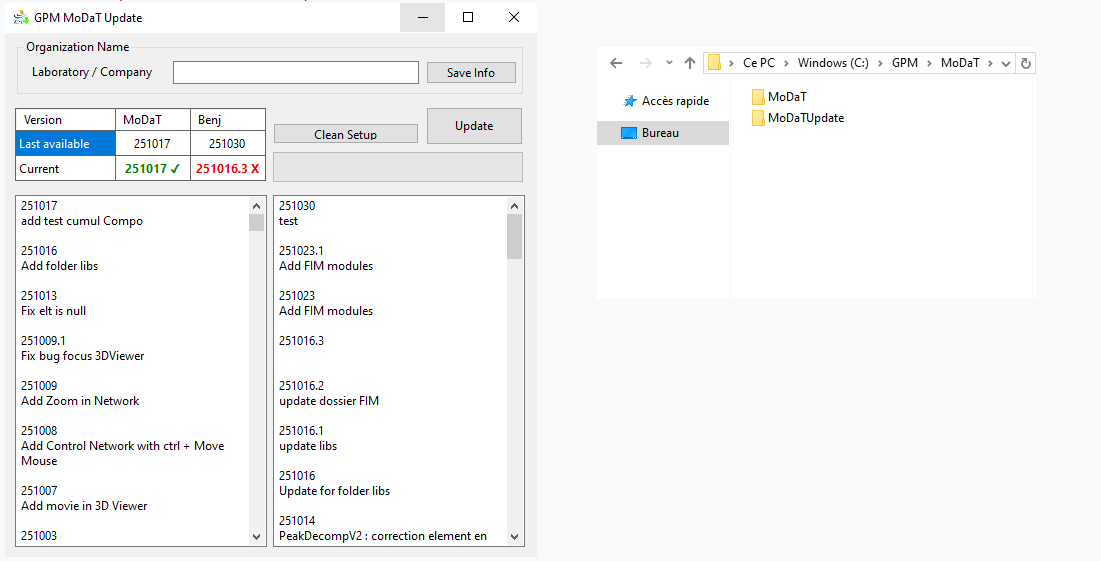This screenshot has height=561, width=1101.
Task: Click the Benj changelog scroll down arrow
Action: pyautogui.click(x=514, y=536)
